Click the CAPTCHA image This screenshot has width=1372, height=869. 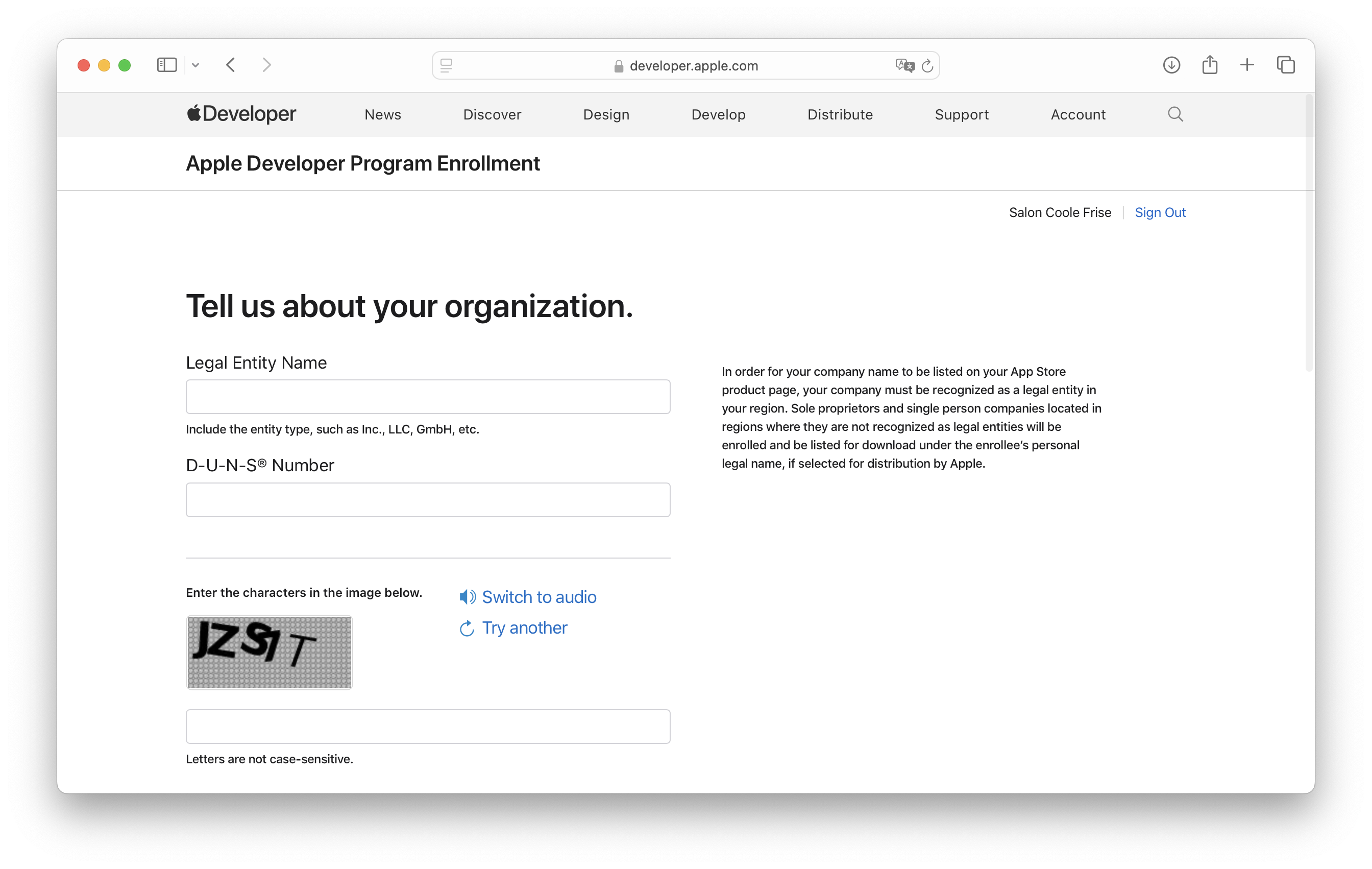click(x=269, y=652)
